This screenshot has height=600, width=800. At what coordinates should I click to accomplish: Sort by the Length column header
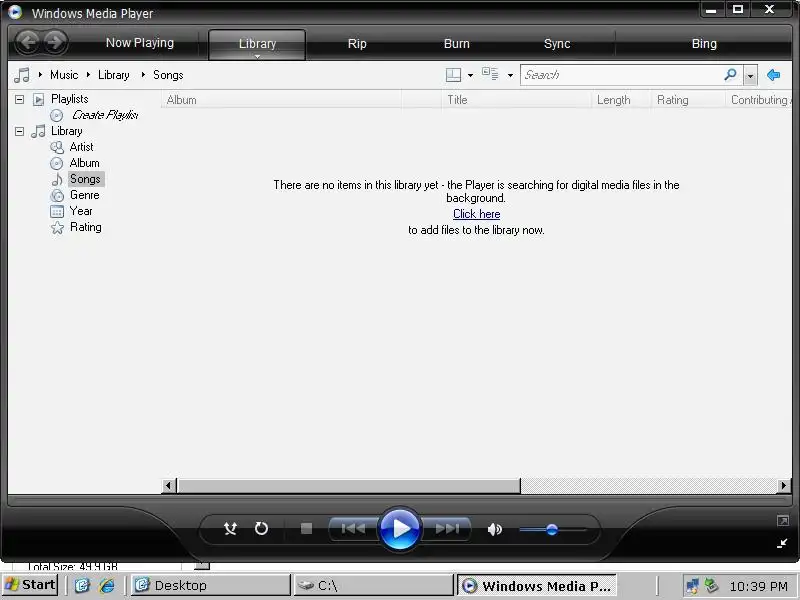point(621,100)
